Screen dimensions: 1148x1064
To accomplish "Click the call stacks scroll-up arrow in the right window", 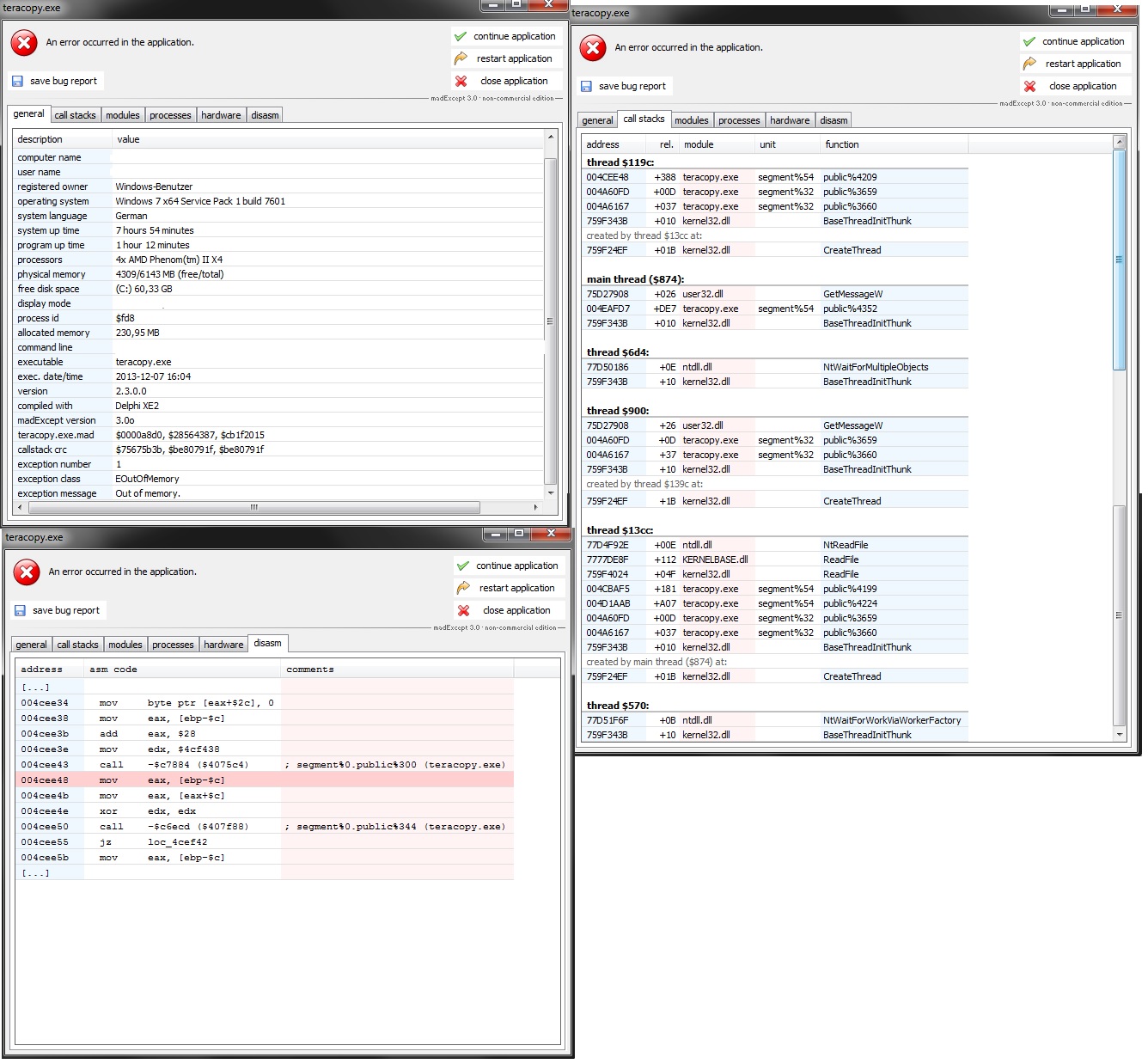I will click(1119, 142).
